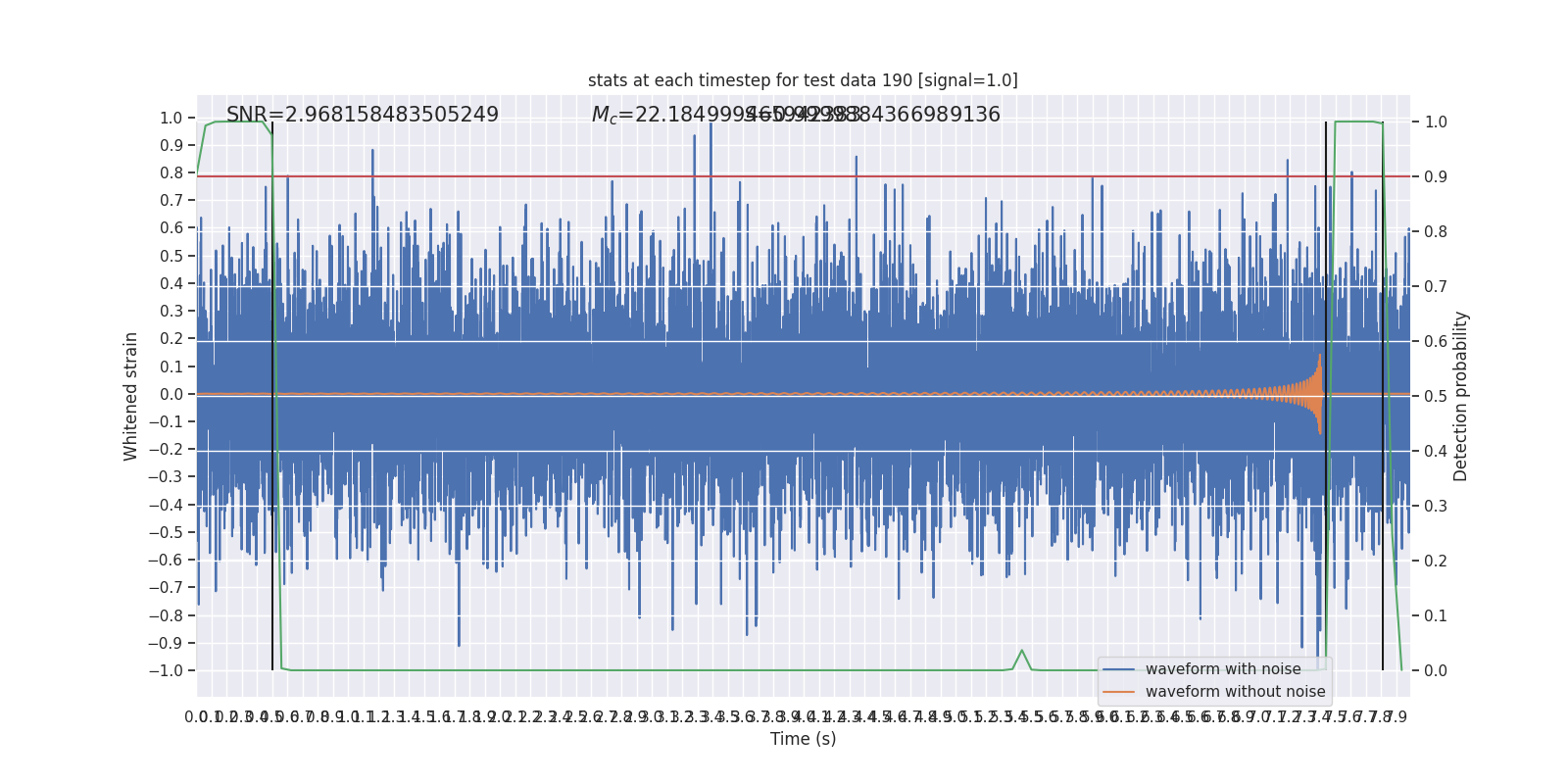Click Whitened strain tick label −0.7
This screenshot has width=1568, height=784.
point(166,587)
